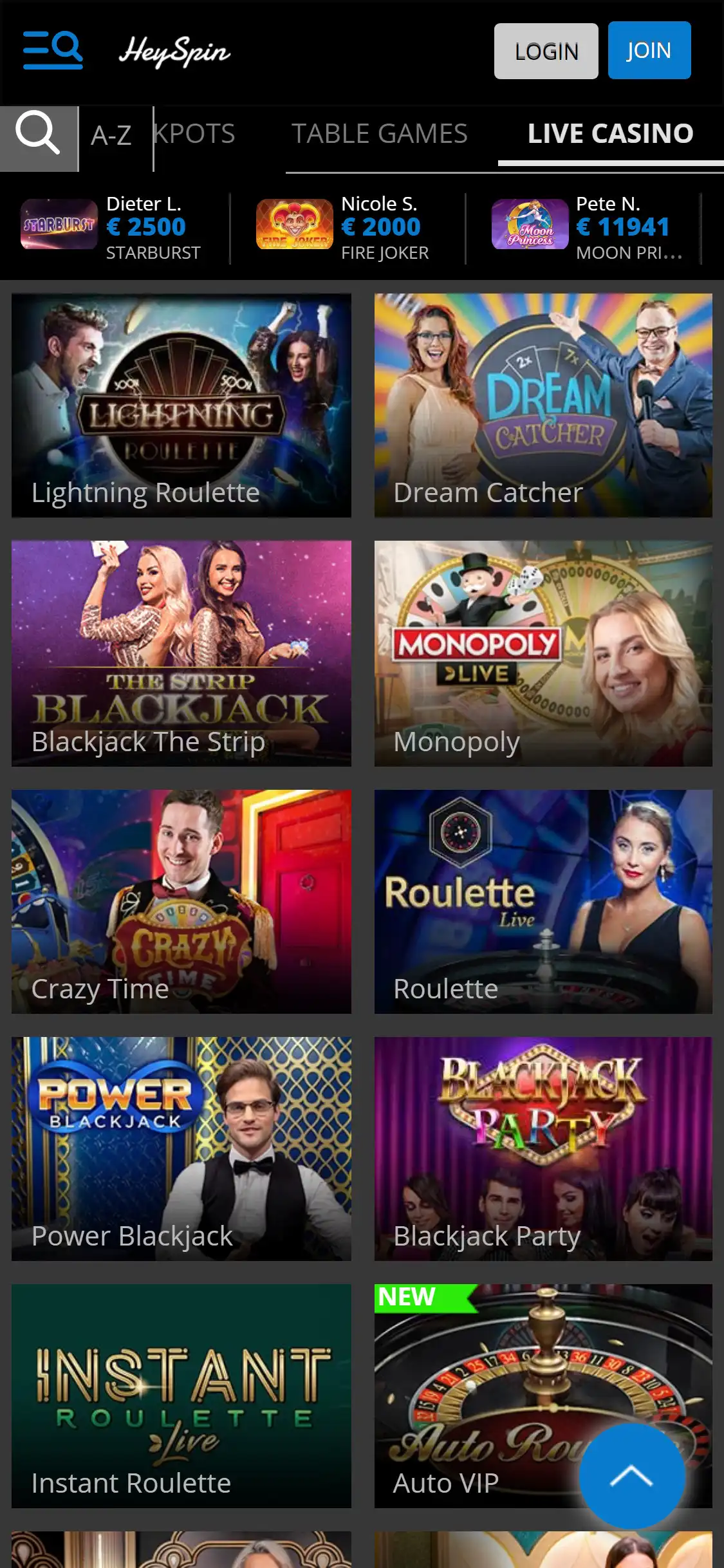Image resolution: width=724 pixels, height=1568 pixels.
Task: Select the A-Z category tab
Action: (x=111, y=136)
